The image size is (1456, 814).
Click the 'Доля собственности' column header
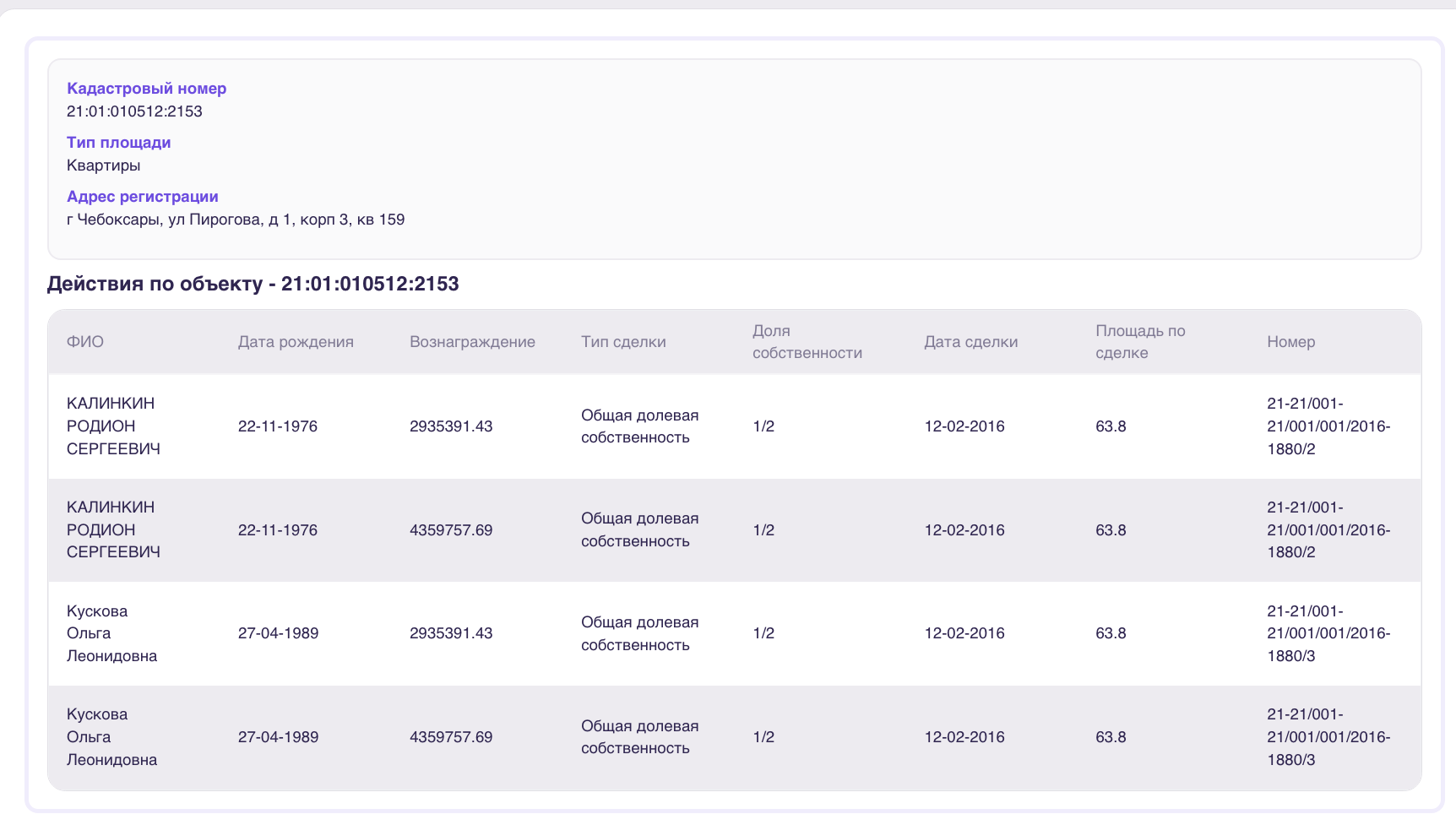[807, 342]
